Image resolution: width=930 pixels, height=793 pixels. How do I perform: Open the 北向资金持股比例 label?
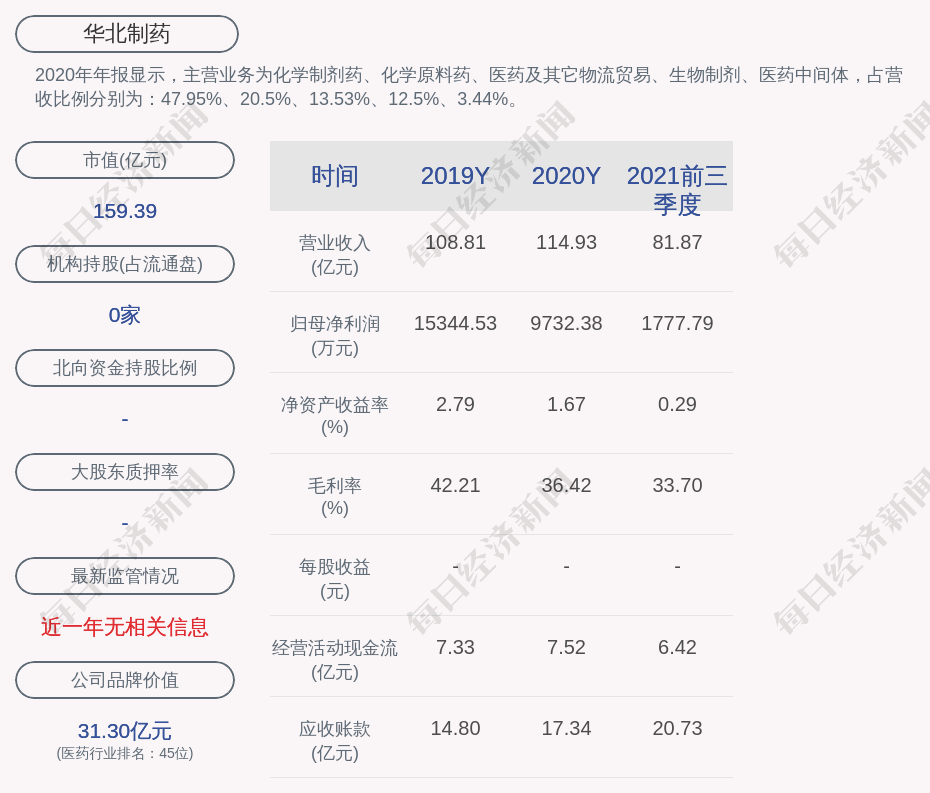[x=125, y=368]
